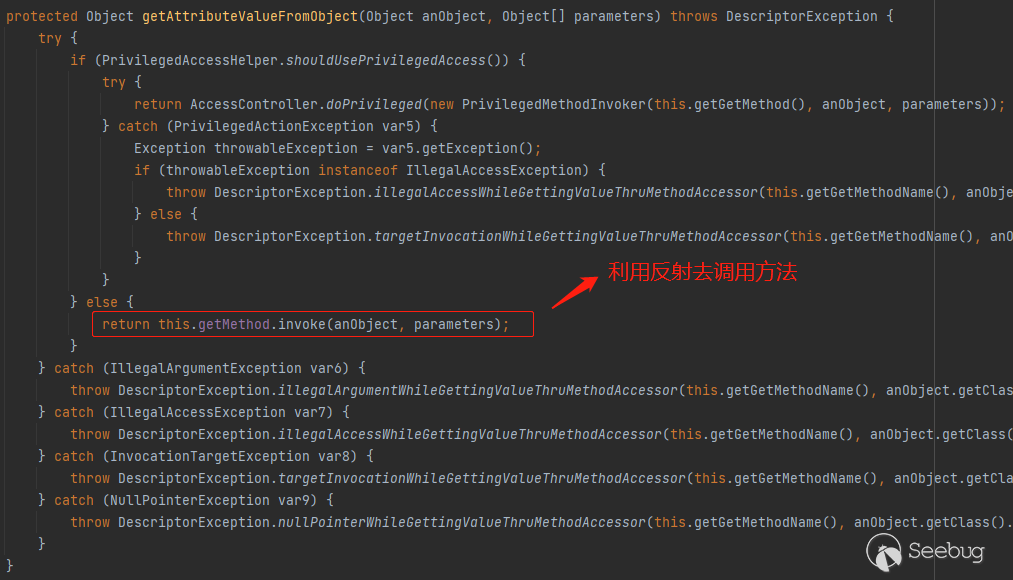Click invoke call in return statement
The width and height of the screenshot is (1013, 580).
pos(302,324)
